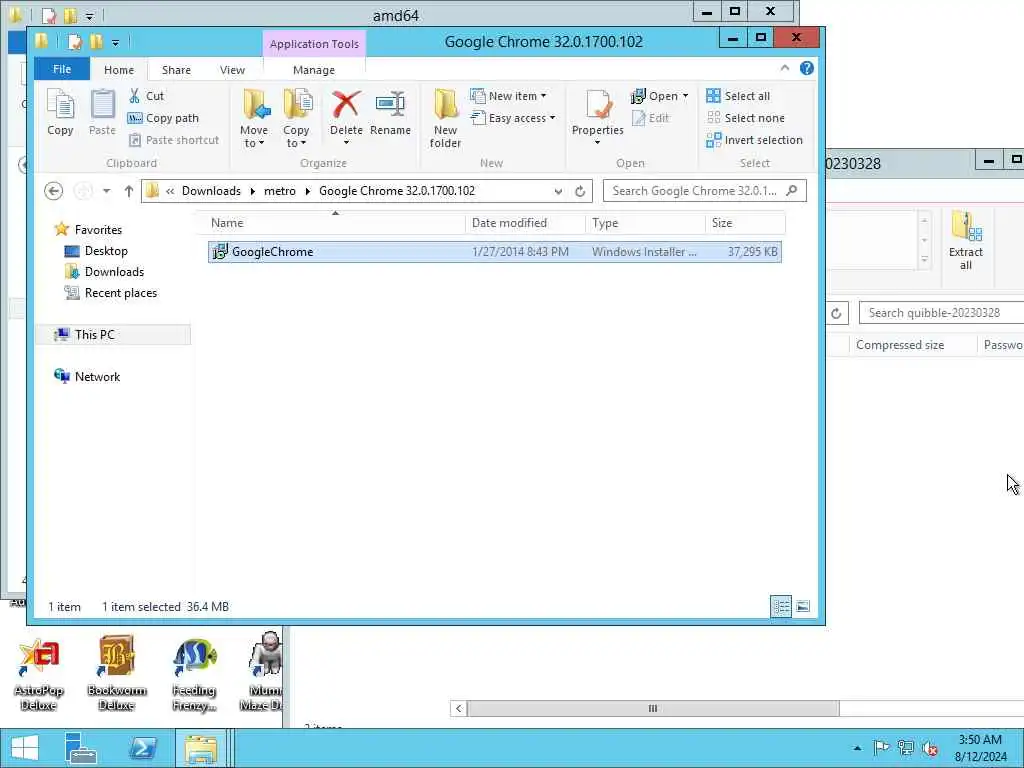Image resolution: width=1024 pixels, height=768 pixels.
Task: Sort by the Name column header
Action: 331,223
